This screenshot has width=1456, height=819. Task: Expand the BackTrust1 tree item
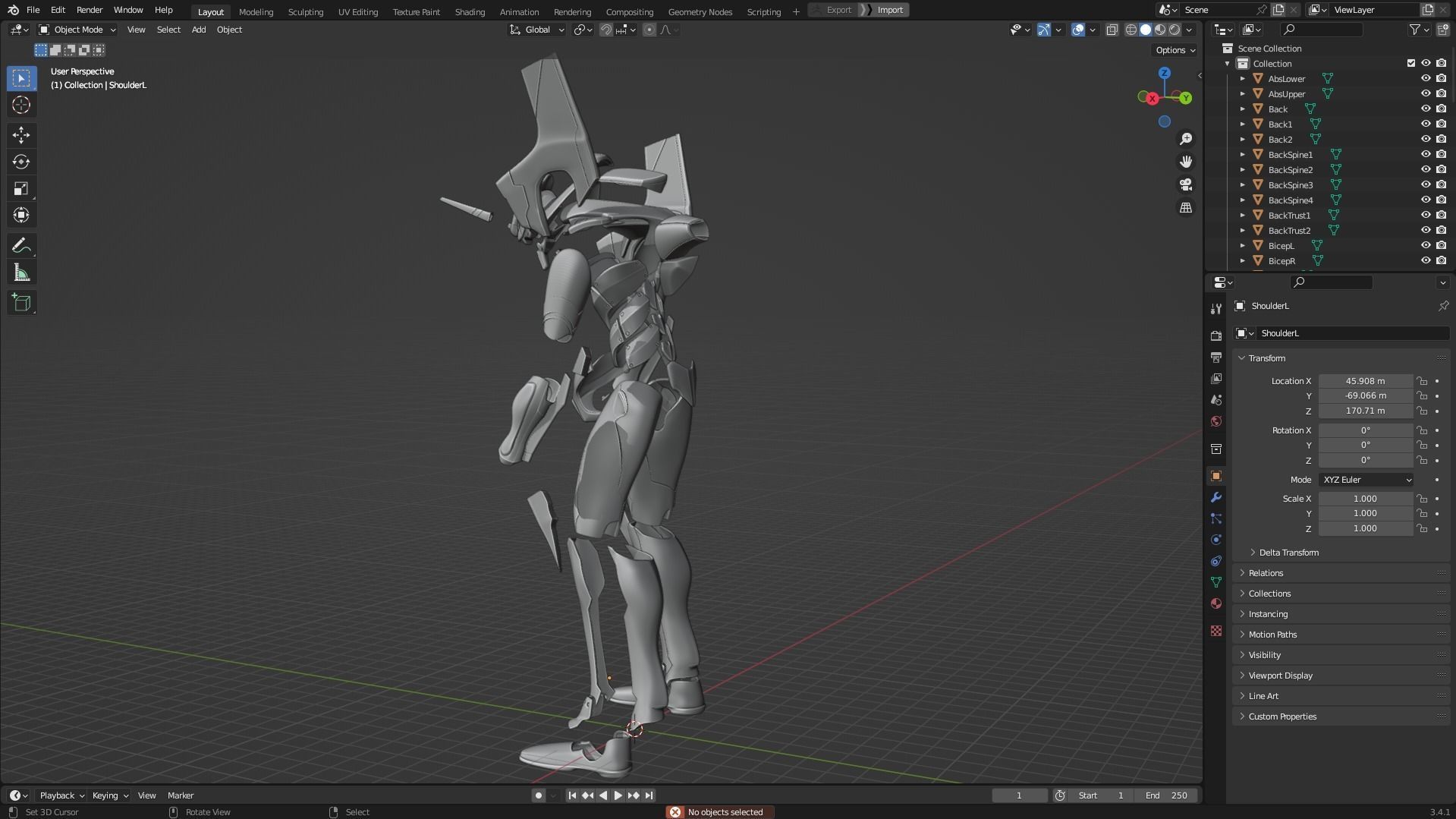tap(1243, 216)
